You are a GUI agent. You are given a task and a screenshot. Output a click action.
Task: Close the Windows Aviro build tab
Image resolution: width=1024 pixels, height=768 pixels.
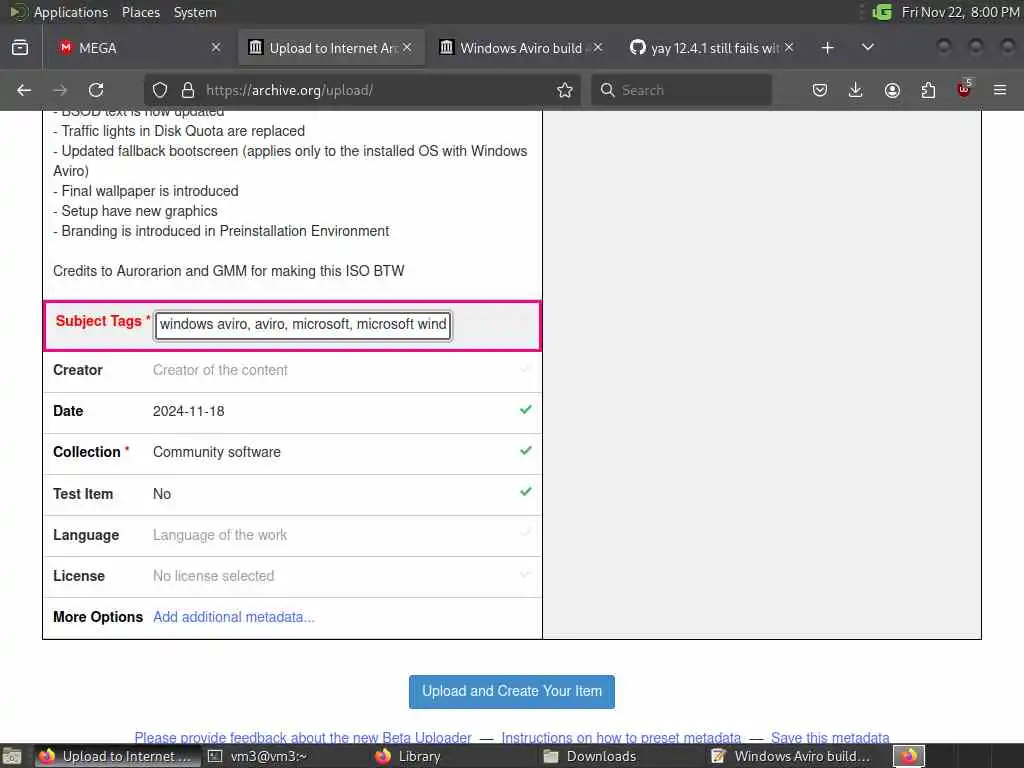598,48
